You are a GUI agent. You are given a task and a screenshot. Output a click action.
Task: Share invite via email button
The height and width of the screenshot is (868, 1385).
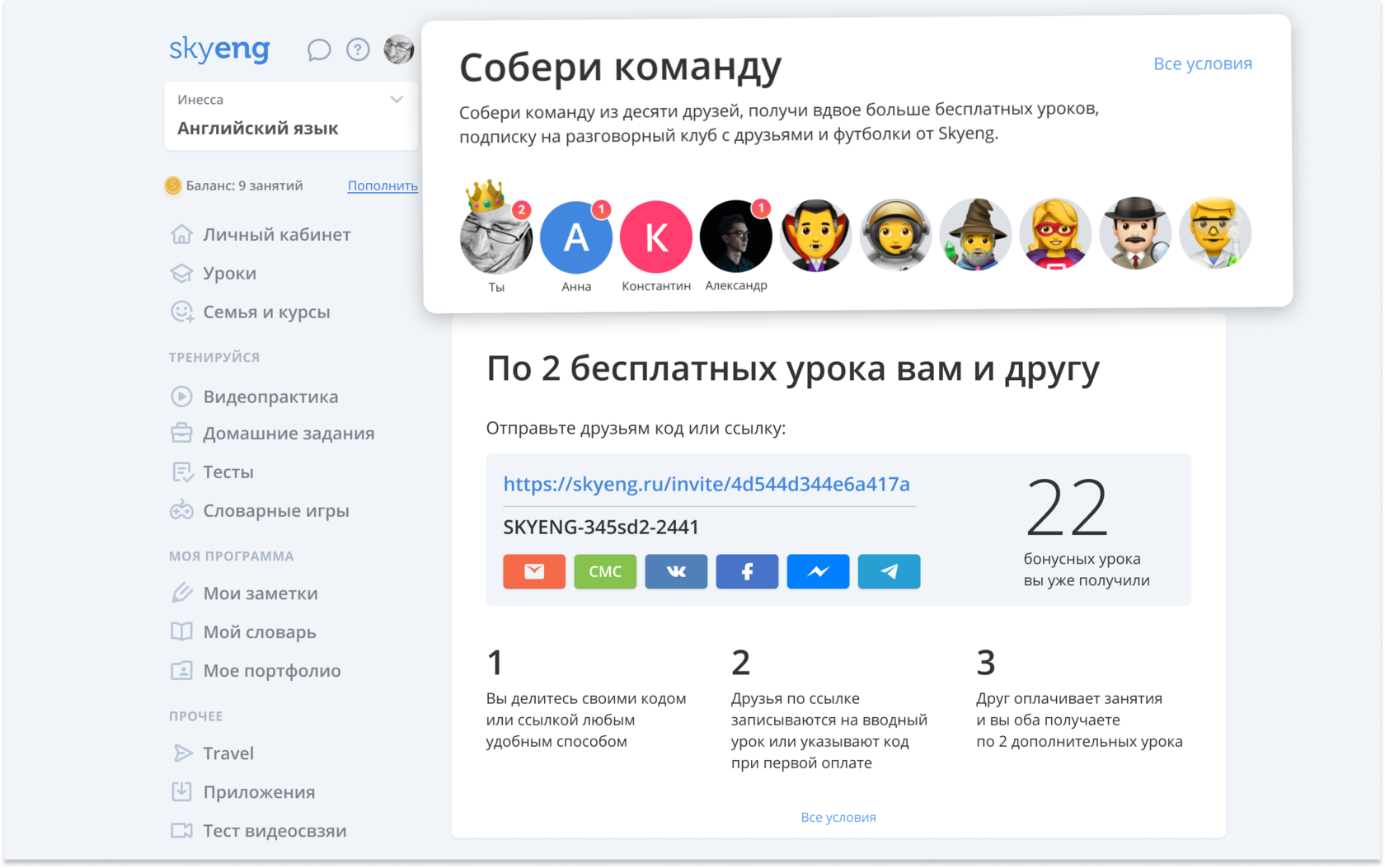pos(534,571)
